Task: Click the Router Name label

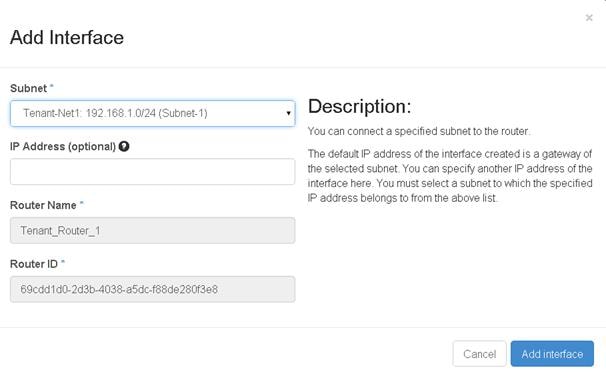Action: (43, 205)
